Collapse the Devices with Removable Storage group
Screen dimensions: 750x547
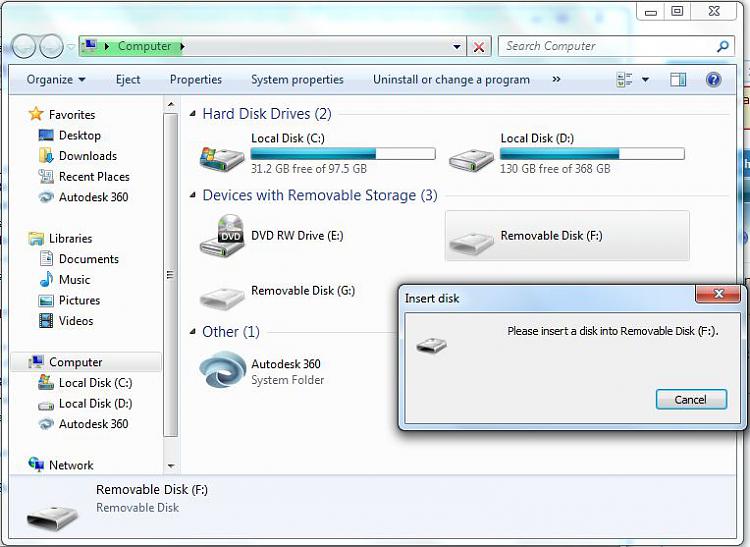pos(192,195)
